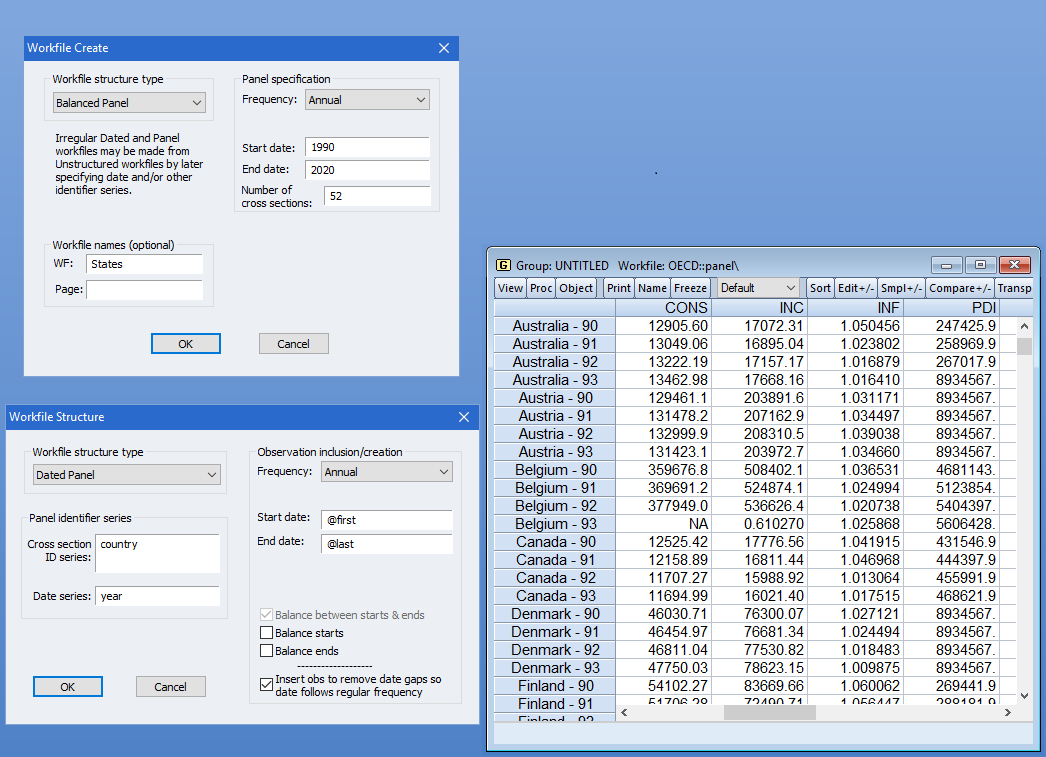Click Cancel in Workfile Structure dialog

click(x=170, y=687)
